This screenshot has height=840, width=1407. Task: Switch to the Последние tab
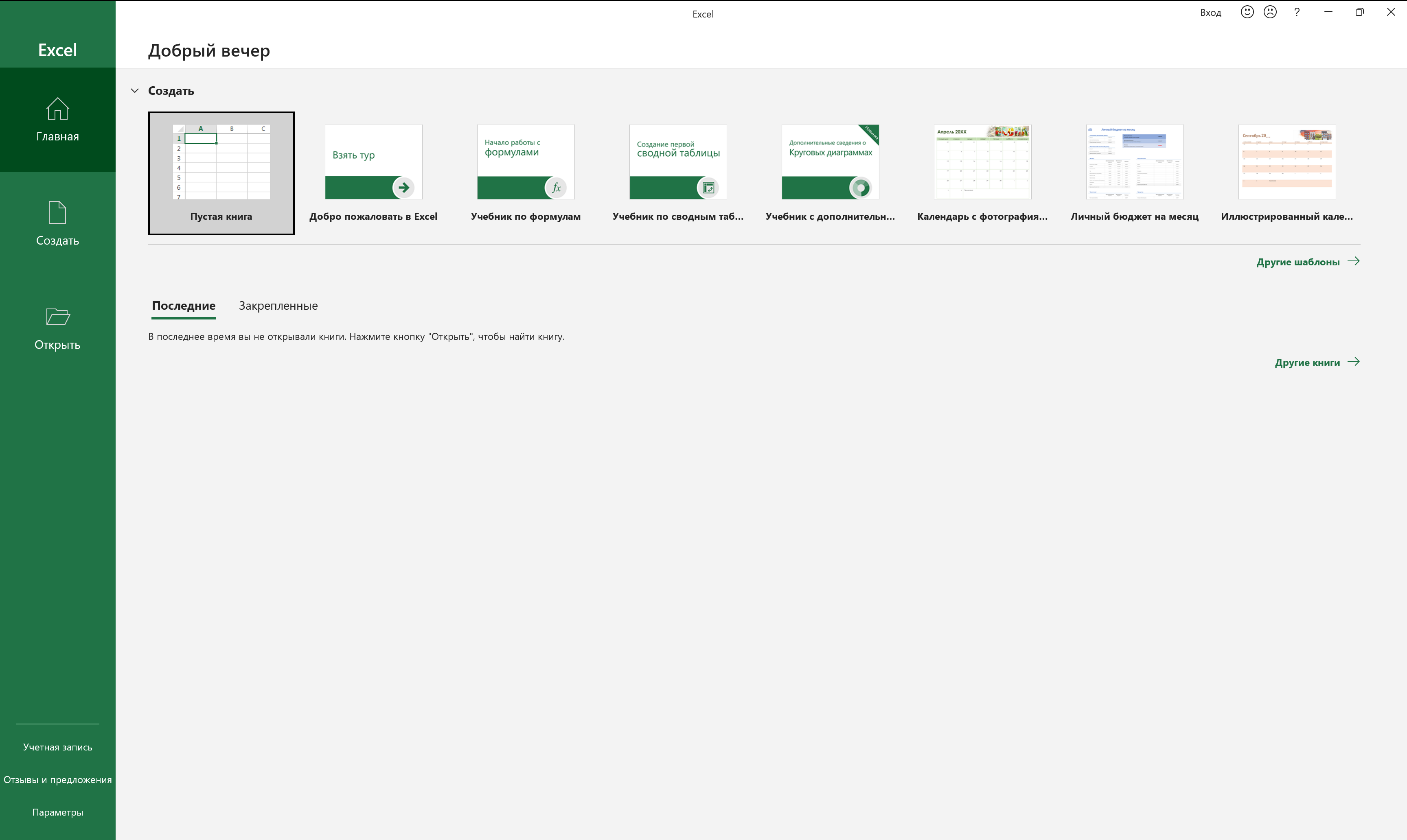point(184,306)
